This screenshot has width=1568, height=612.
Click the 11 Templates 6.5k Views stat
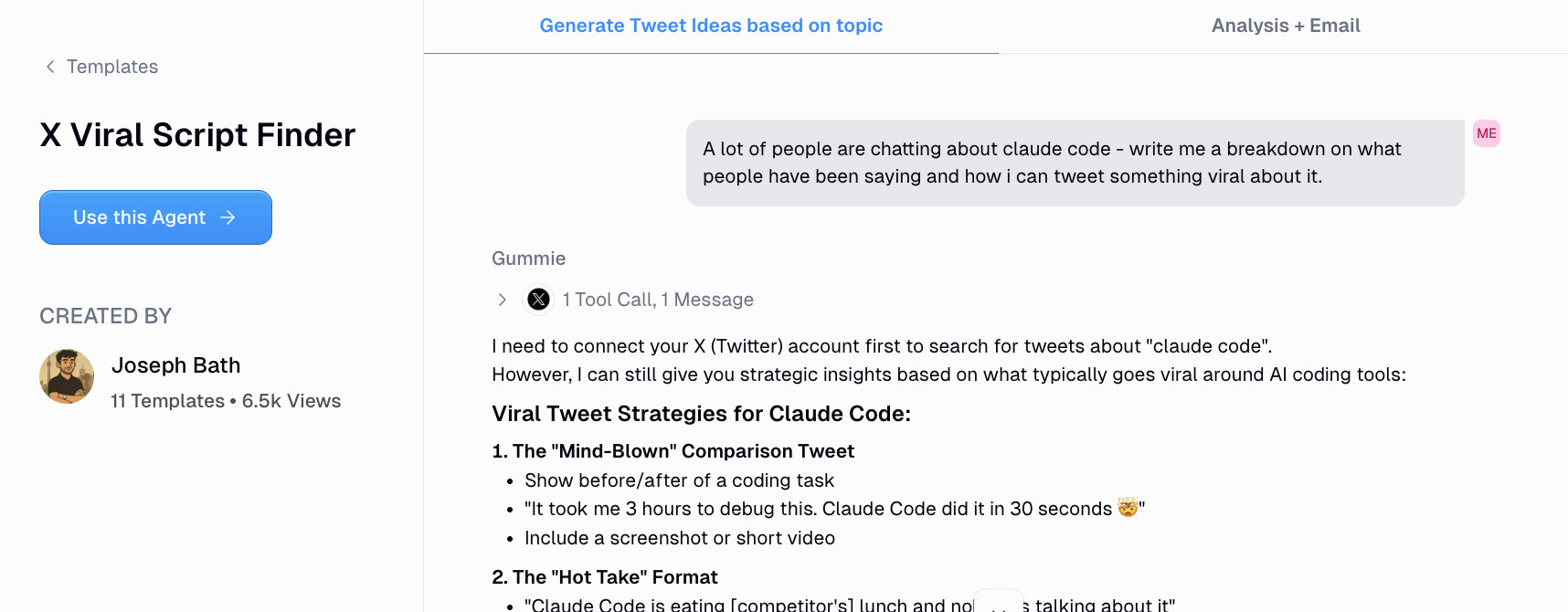[226, 400]
